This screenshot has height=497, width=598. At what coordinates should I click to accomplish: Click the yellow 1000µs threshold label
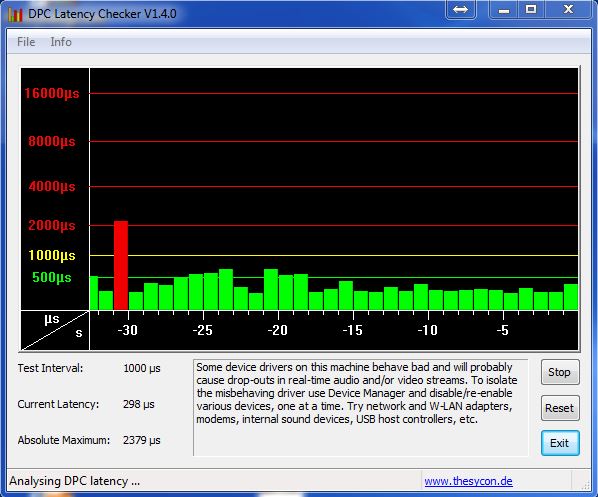pos(52,255)
